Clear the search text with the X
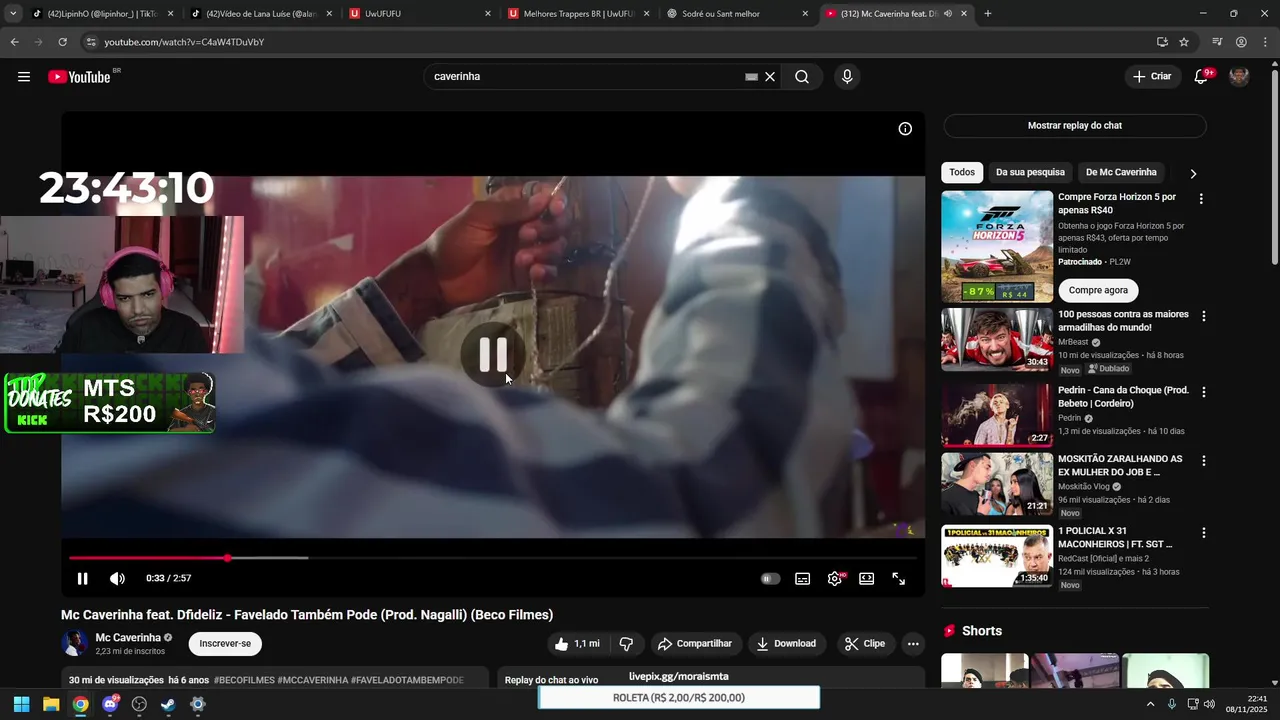Viewport: 1280px width, 720px height. (770, 77)
